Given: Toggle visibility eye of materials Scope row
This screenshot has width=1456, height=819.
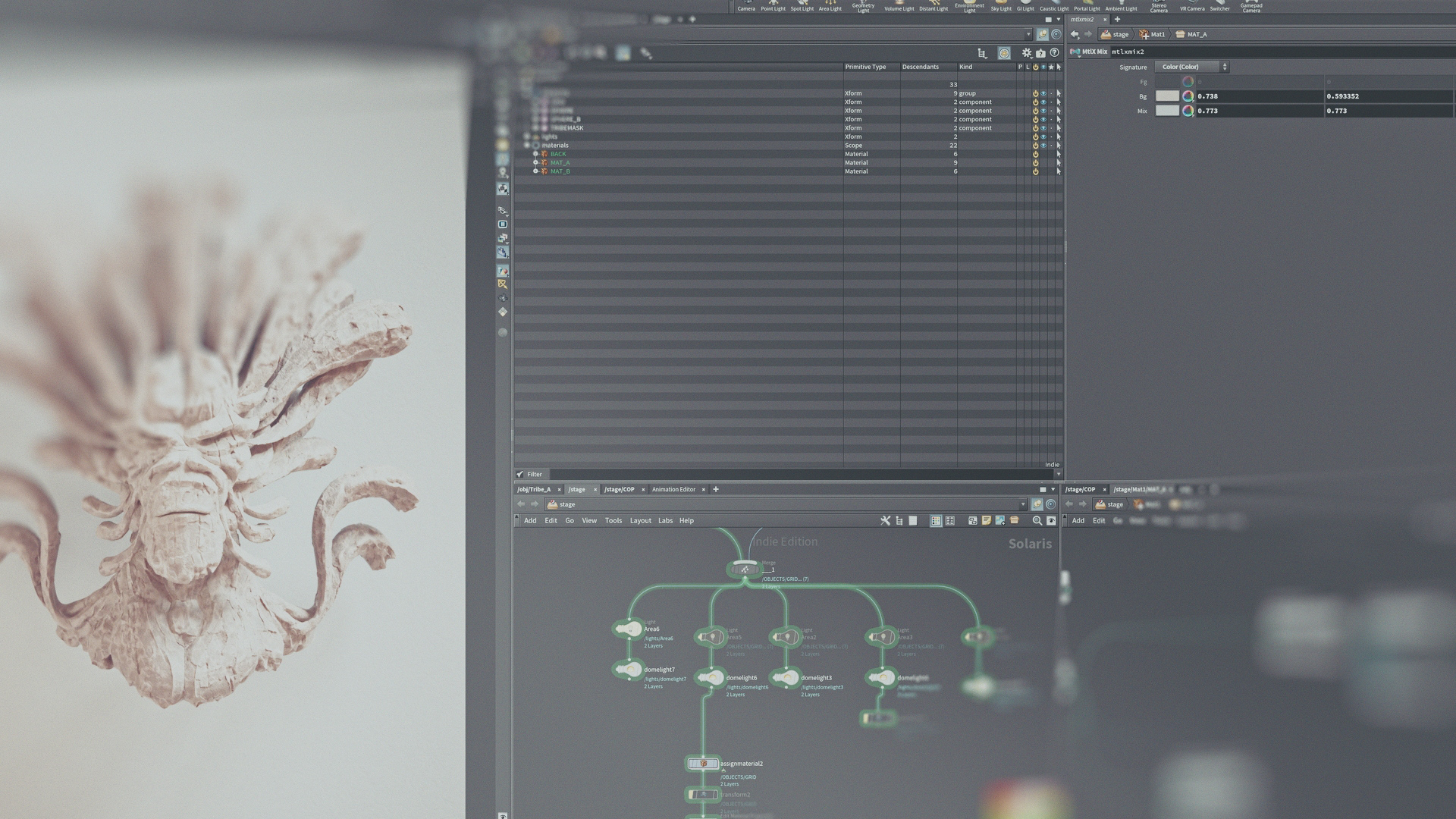Looking at the screenshot, I should [x=1043, y=146].
